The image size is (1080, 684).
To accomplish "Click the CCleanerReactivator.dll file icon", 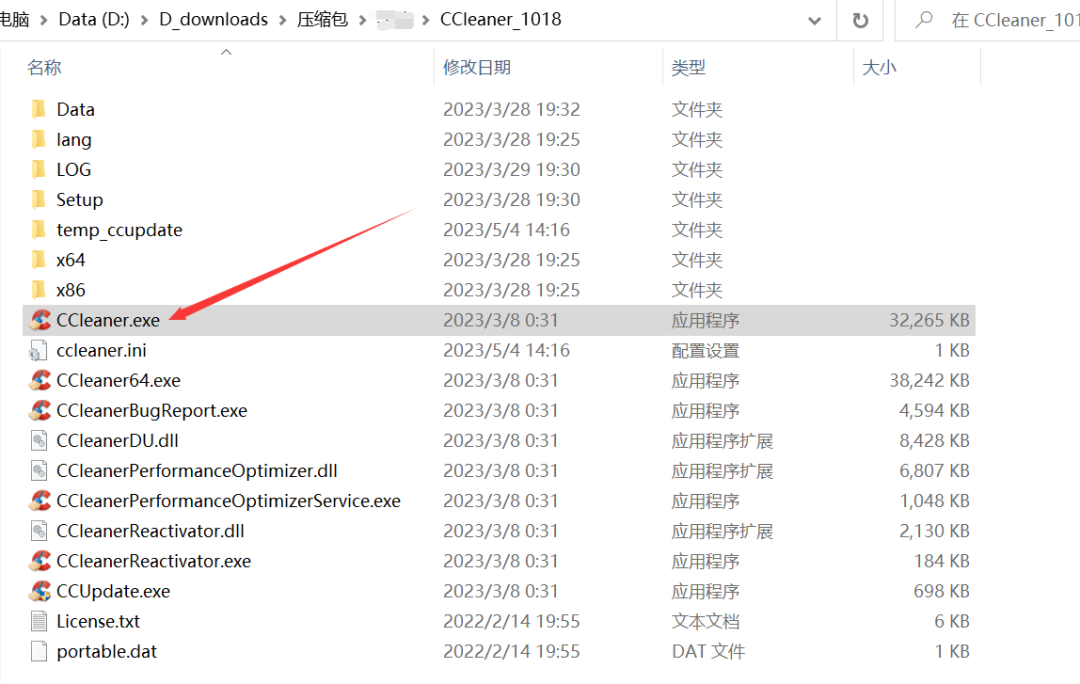I will tap(39, 531).
